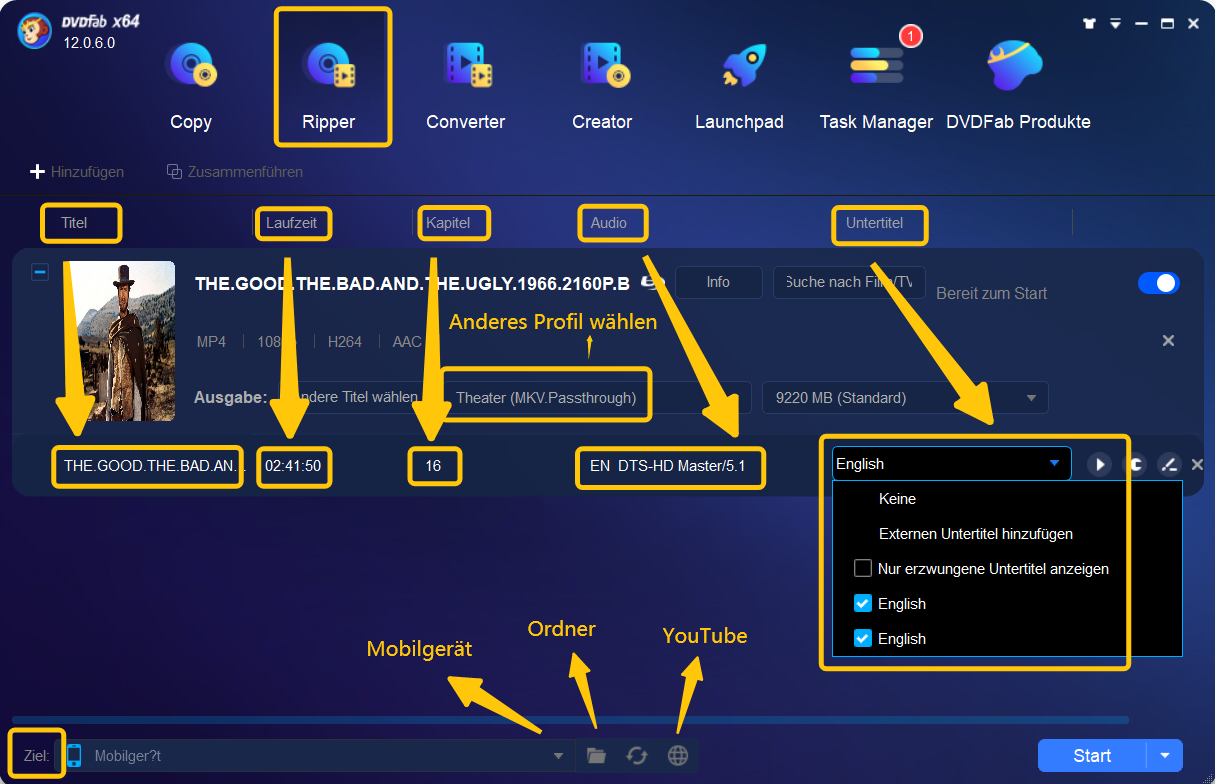
Task: Click Hinzufügen to add a source
Action: 77,172
